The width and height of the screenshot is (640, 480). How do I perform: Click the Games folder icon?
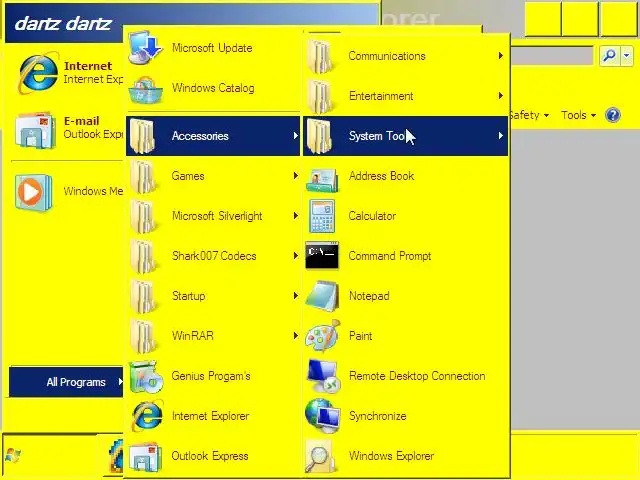click(x=143, y=176)
